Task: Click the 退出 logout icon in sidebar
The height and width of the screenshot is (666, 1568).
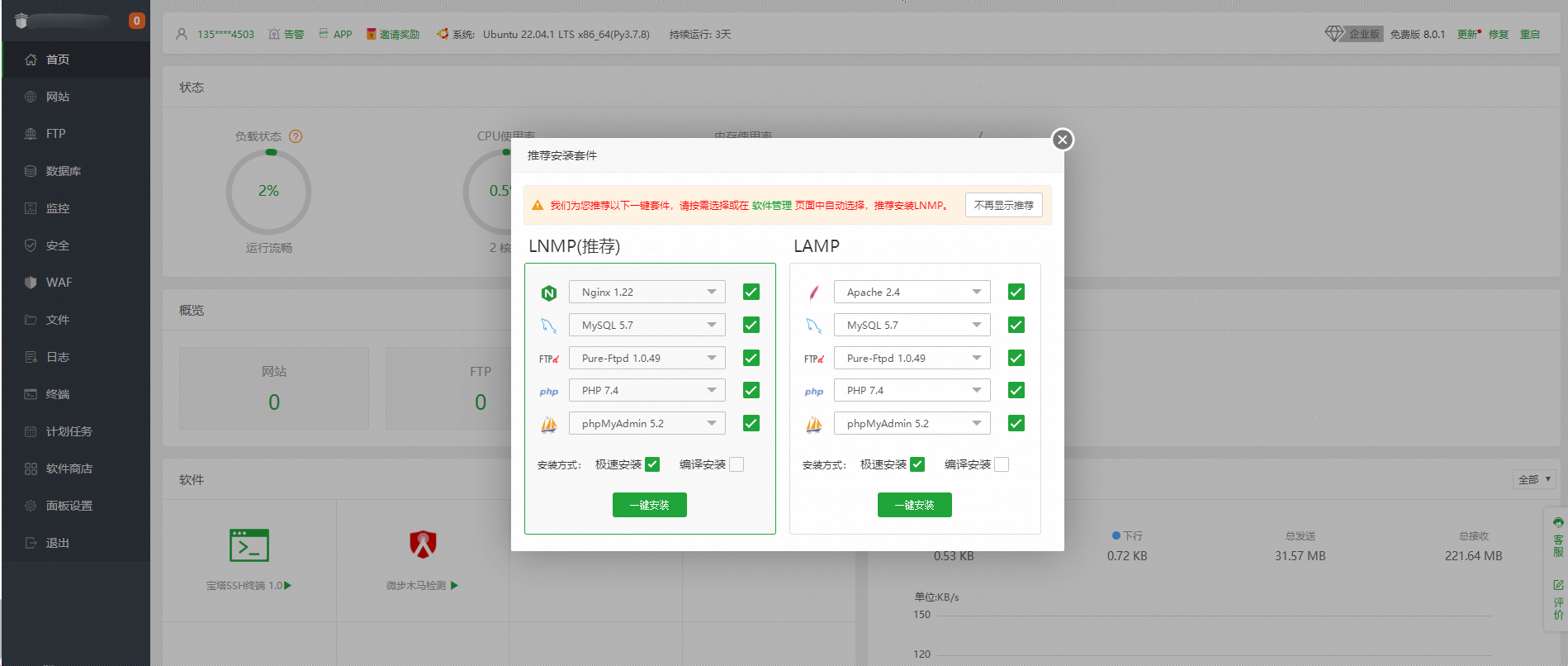Action: click(31, 543)
